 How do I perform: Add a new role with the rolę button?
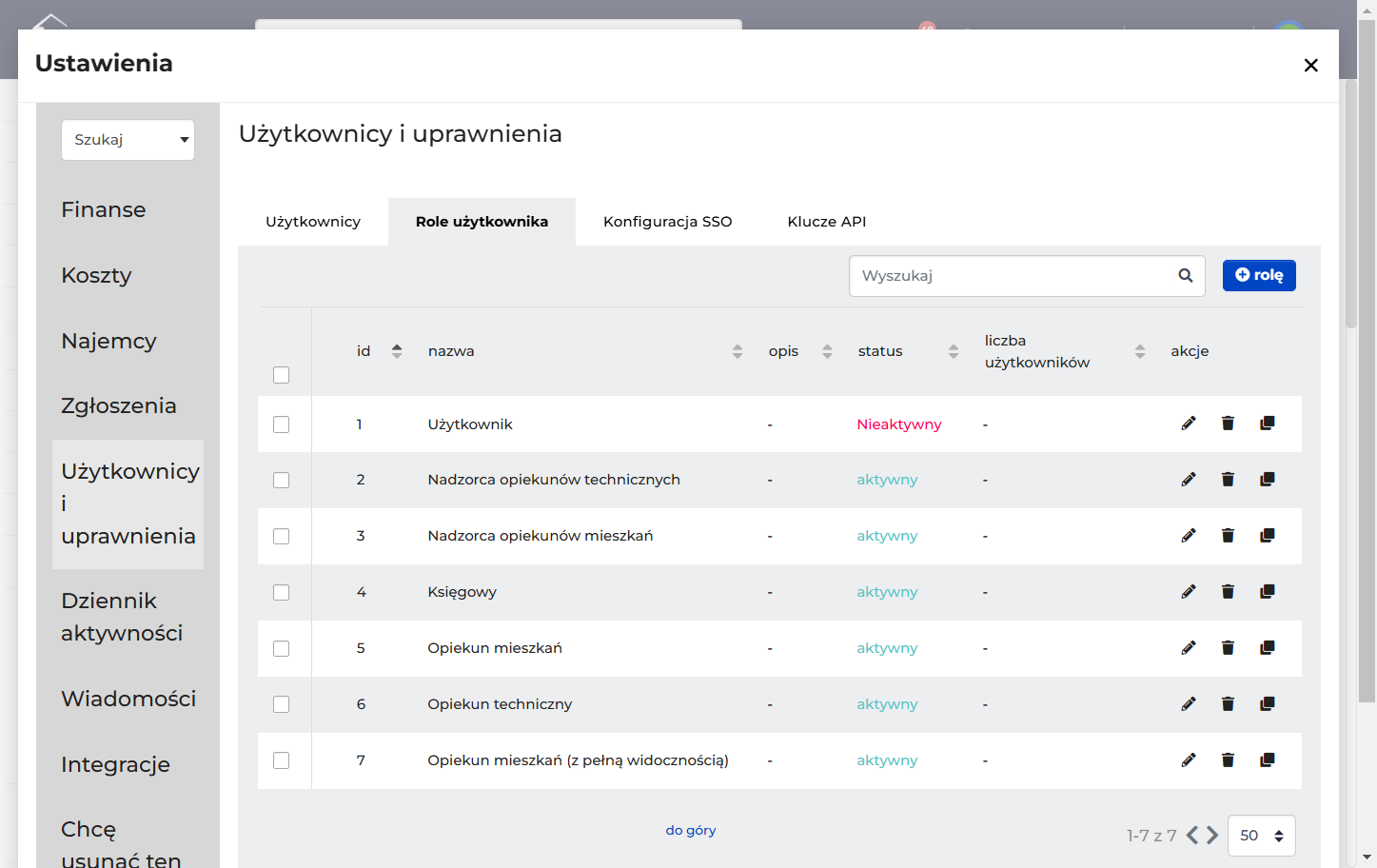[1259, 275]
